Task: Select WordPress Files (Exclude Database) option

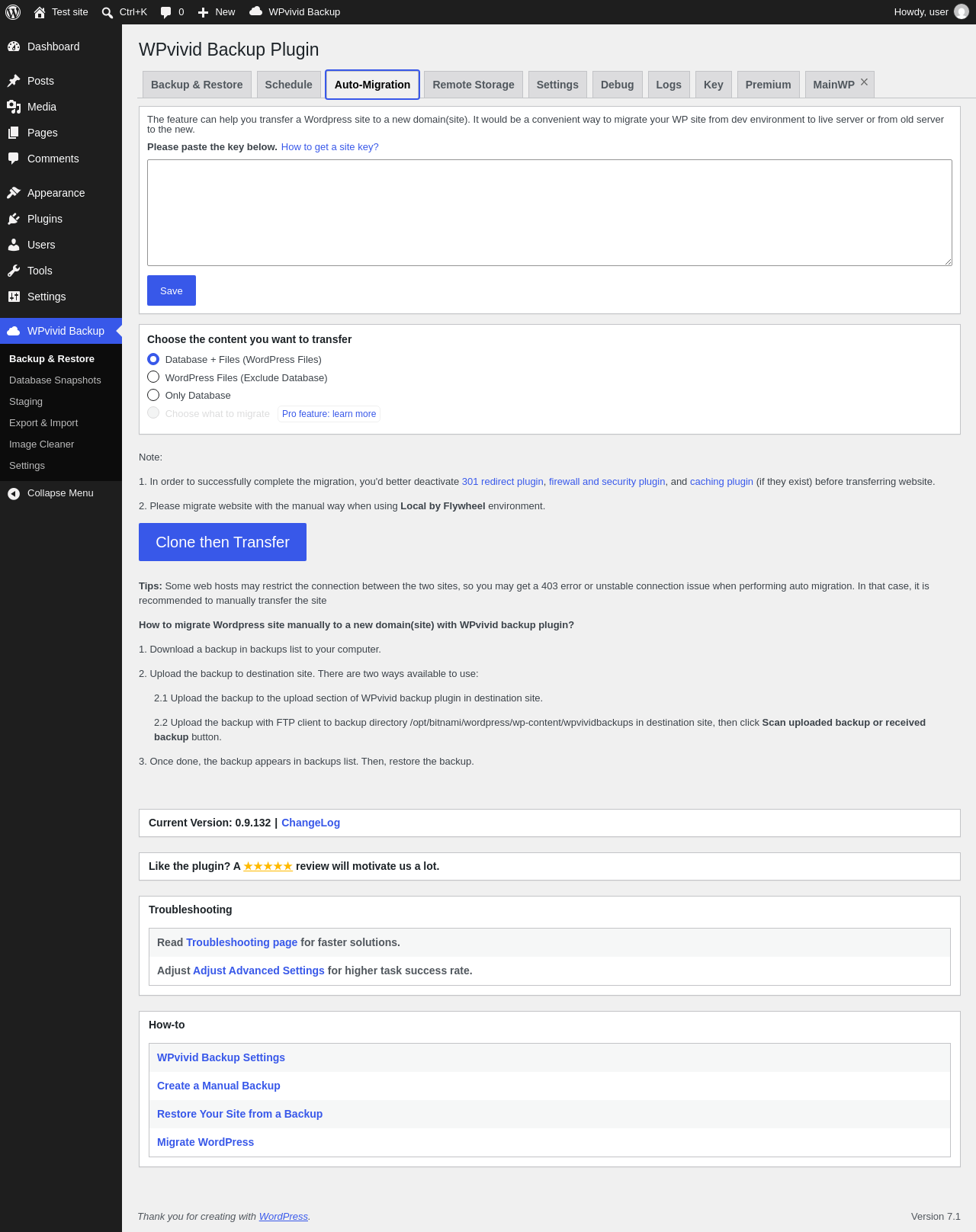Action: pos(153,377)
